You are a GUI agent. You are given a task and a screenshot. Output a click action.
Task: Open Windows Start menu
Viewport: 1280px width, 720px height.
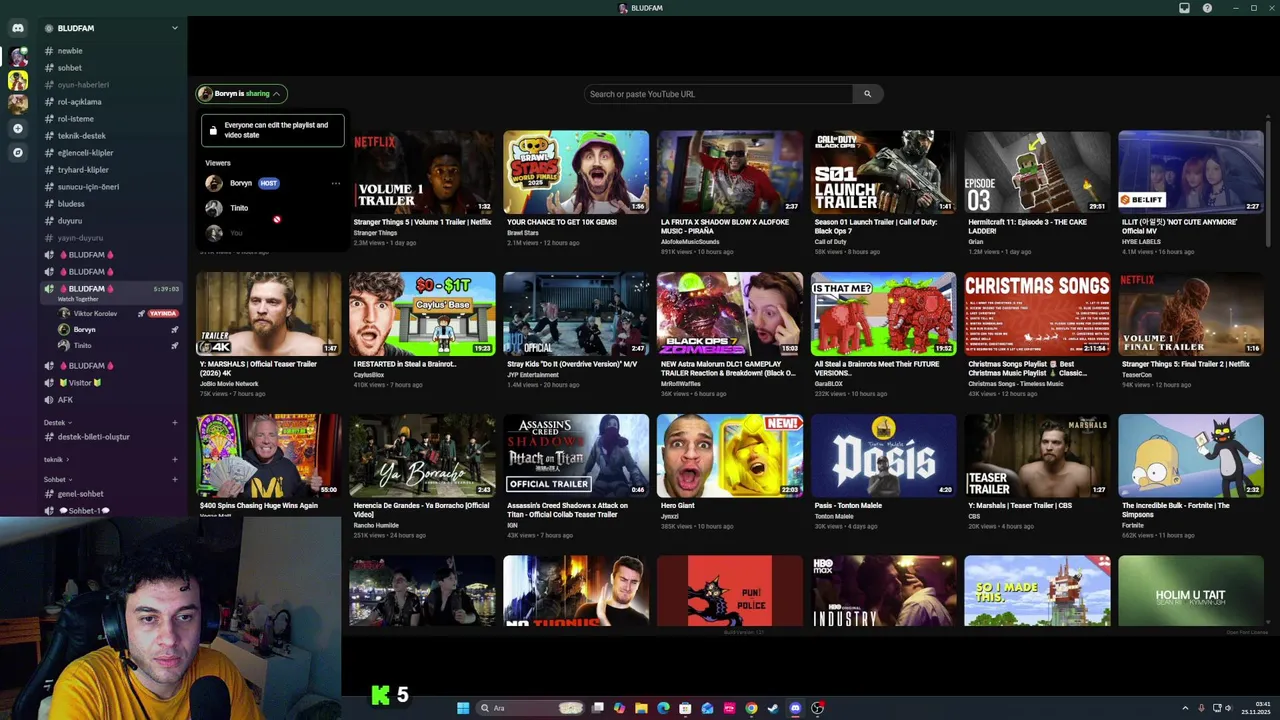click(x=463, y=708)
